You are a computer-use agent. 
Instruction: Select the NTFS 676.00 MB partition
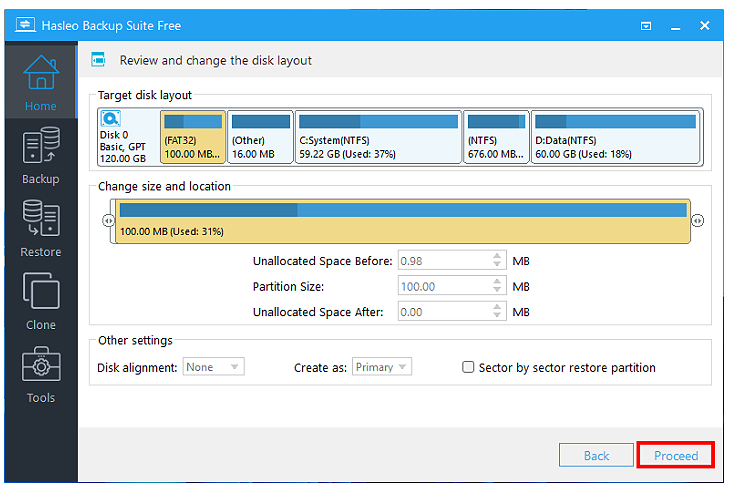(496, 137)
